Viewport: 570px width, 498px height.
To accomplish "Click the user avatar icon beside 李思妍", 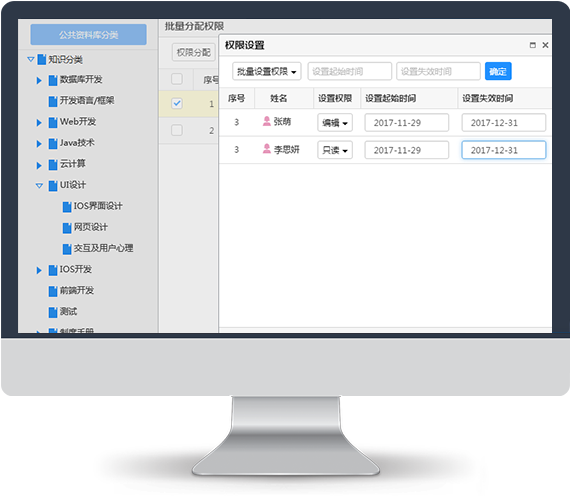I will 266,149.
